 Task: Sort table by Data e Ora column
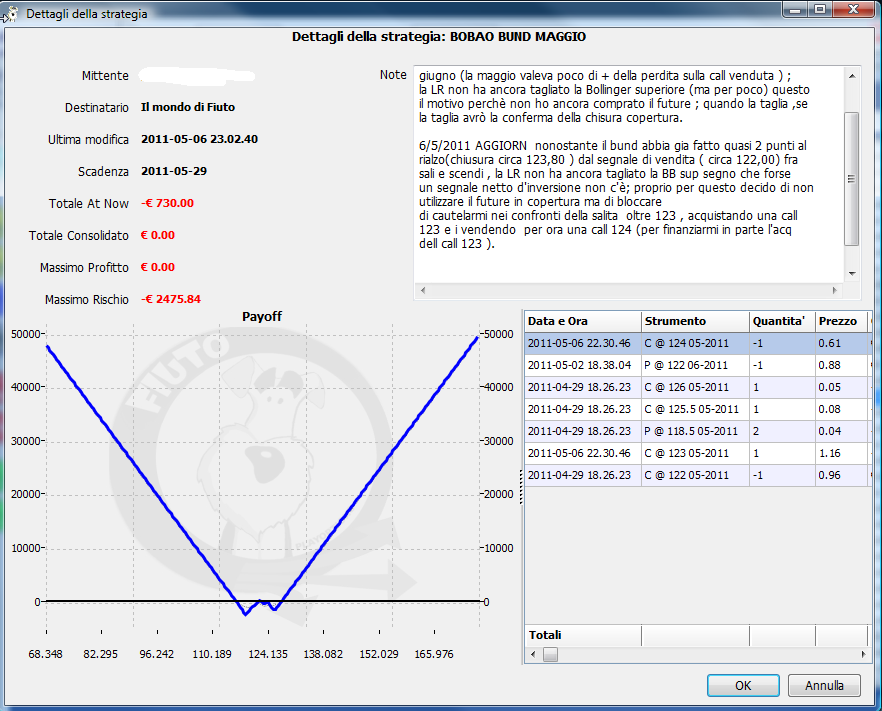pyautogui.click(x=583, y=321)
